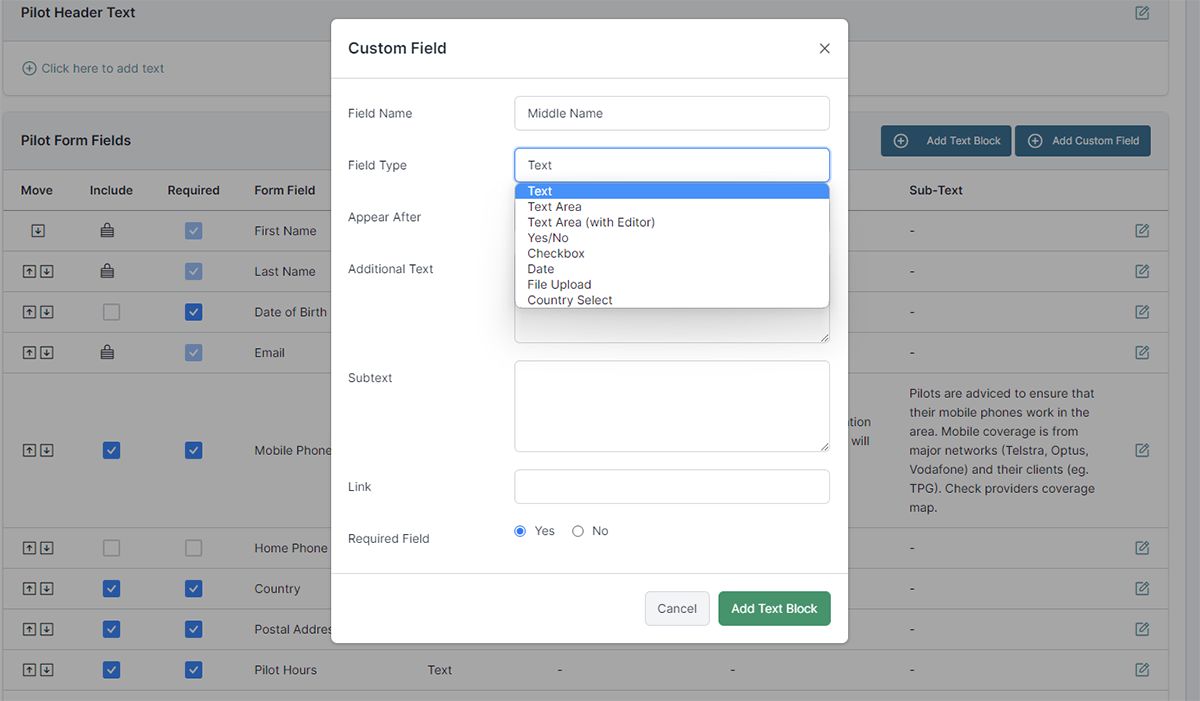Click the green Add Text Block button
The height and width of the screenshot is (701, 1200).
click(773, 608)
